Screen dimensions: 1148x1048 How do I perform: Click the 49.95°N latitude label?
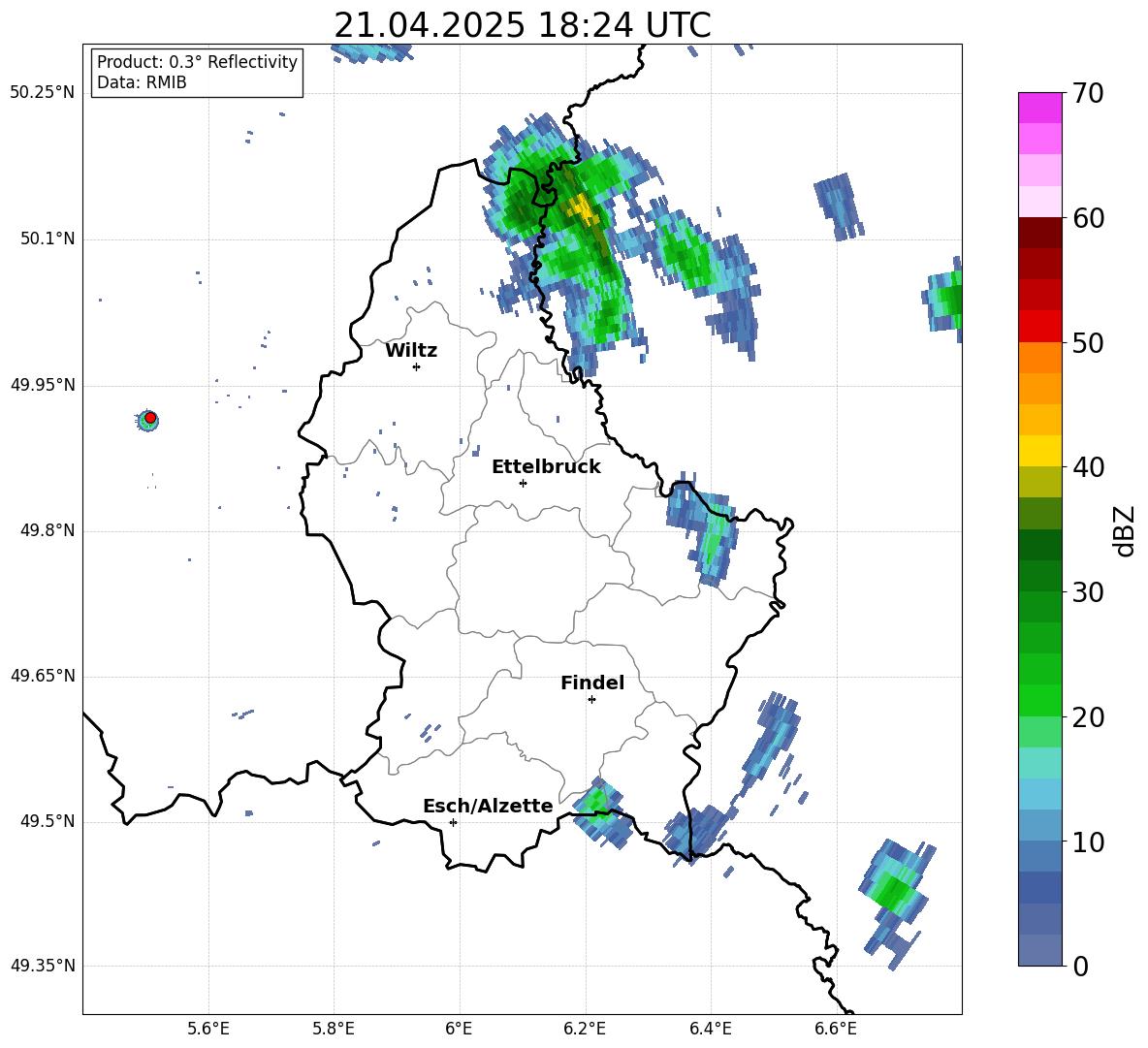coord(43,385)
